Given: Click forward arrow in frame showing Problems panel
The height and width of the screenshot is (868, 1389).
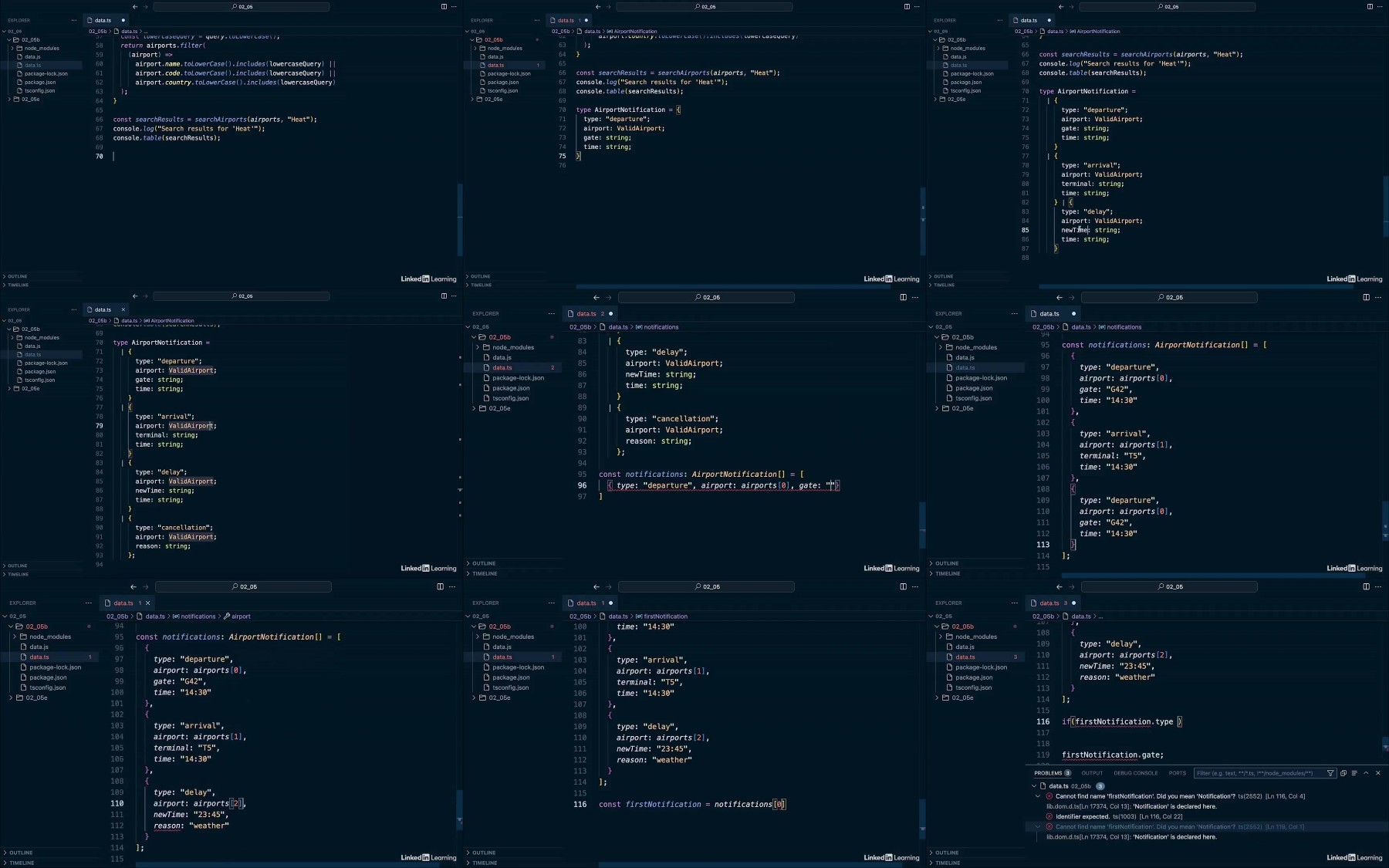Looking at the screenshot, I should coord(1071,586).
